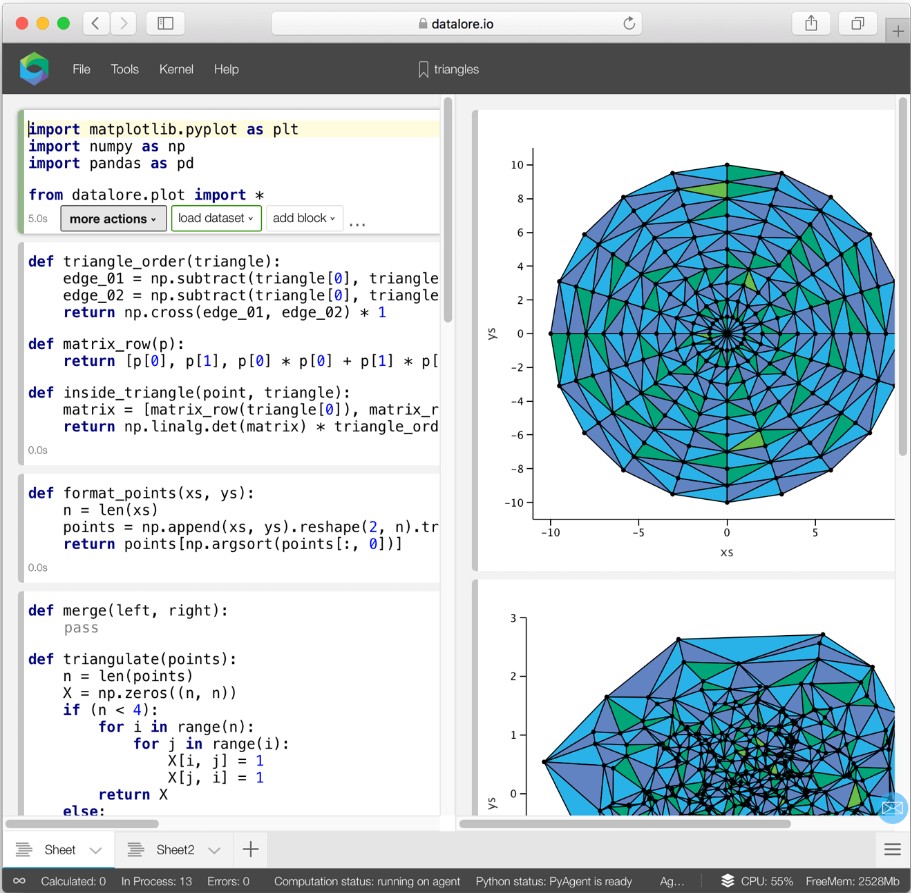911x893 pixels.
Task: Go back with Safari back arrow
Action: 96,23
